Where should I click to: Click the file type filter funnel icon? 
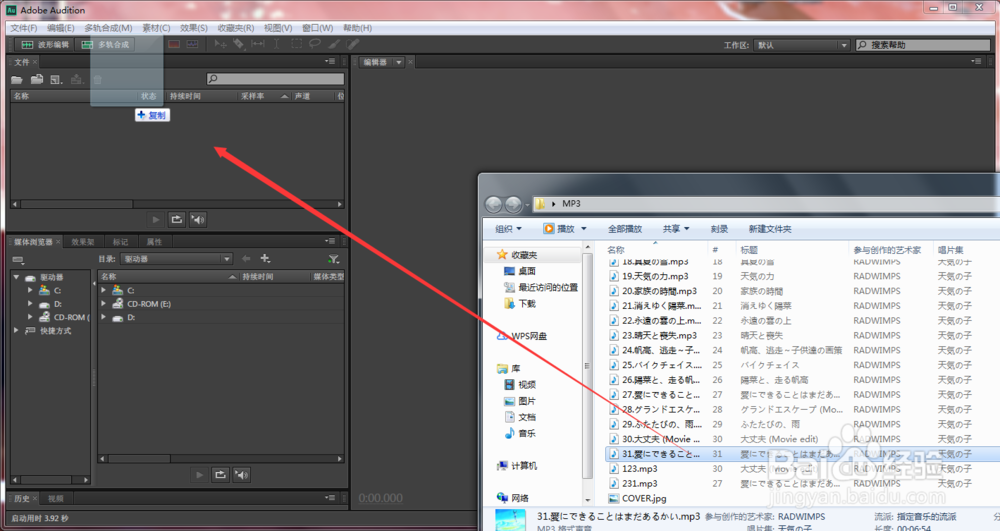(x=334, y=259)
